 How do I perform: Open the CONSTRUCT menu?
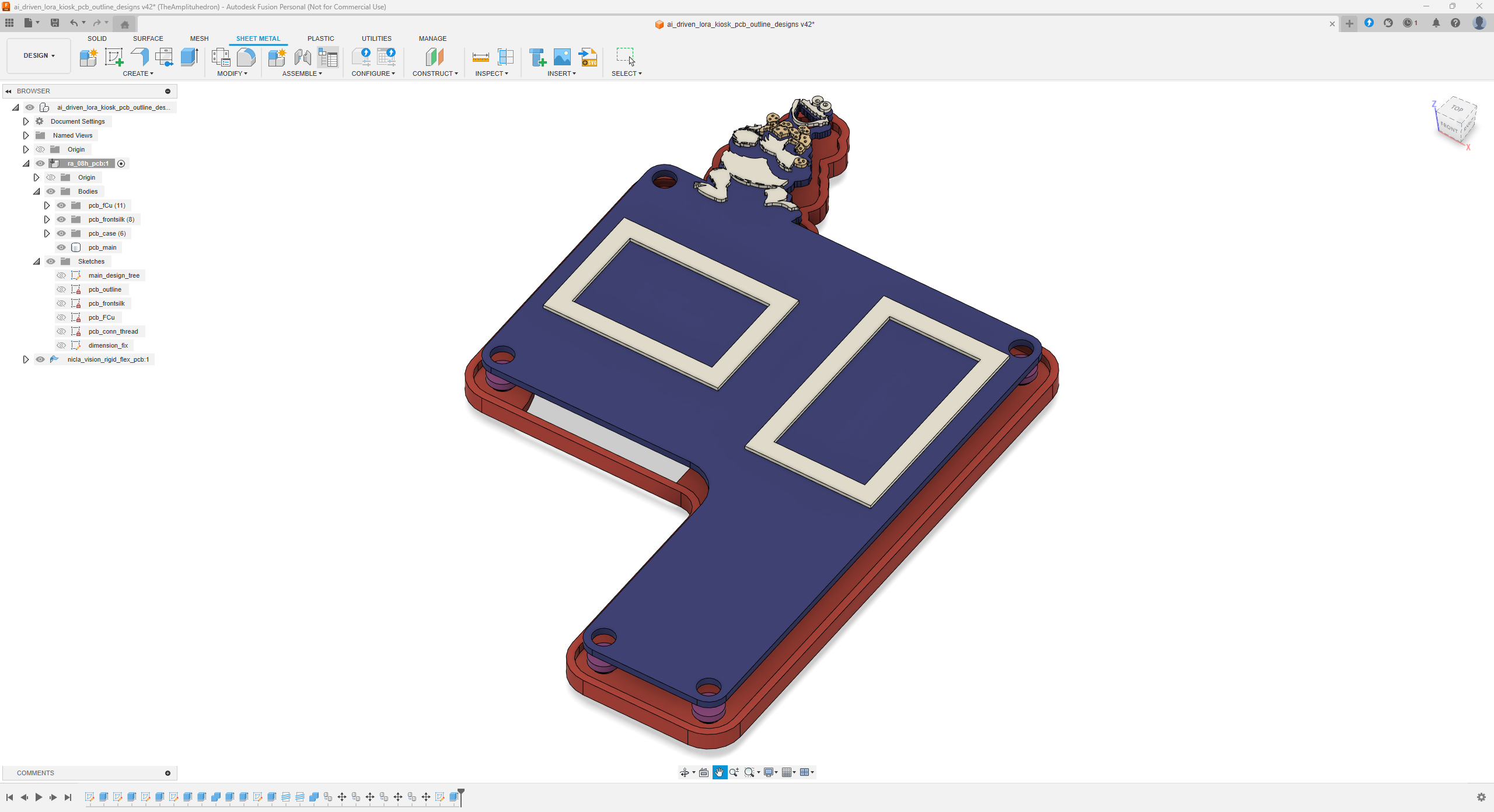click(x=435, y=73)
